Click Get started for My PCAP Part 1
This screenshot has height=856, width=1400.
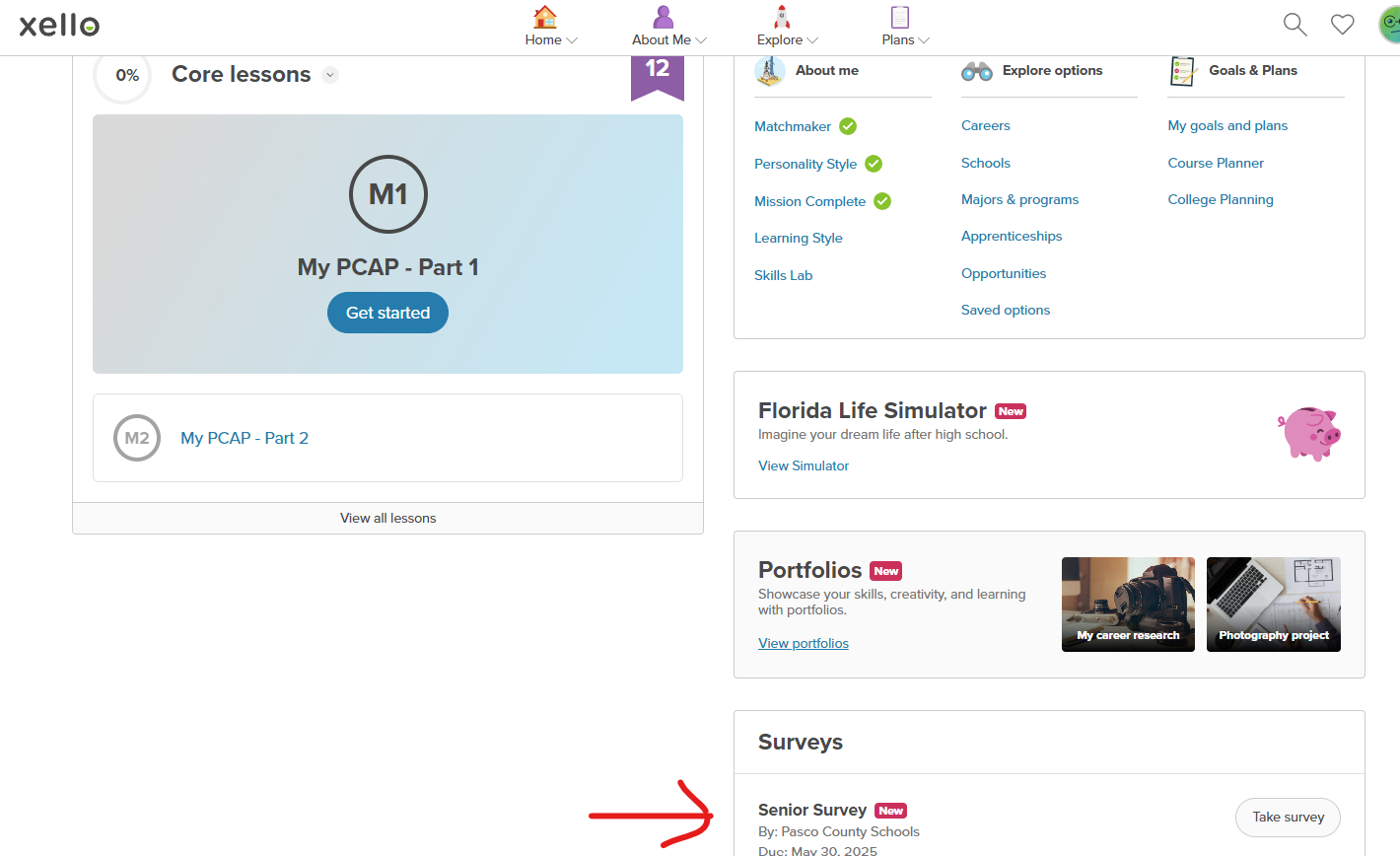click(x=387, y=313)
